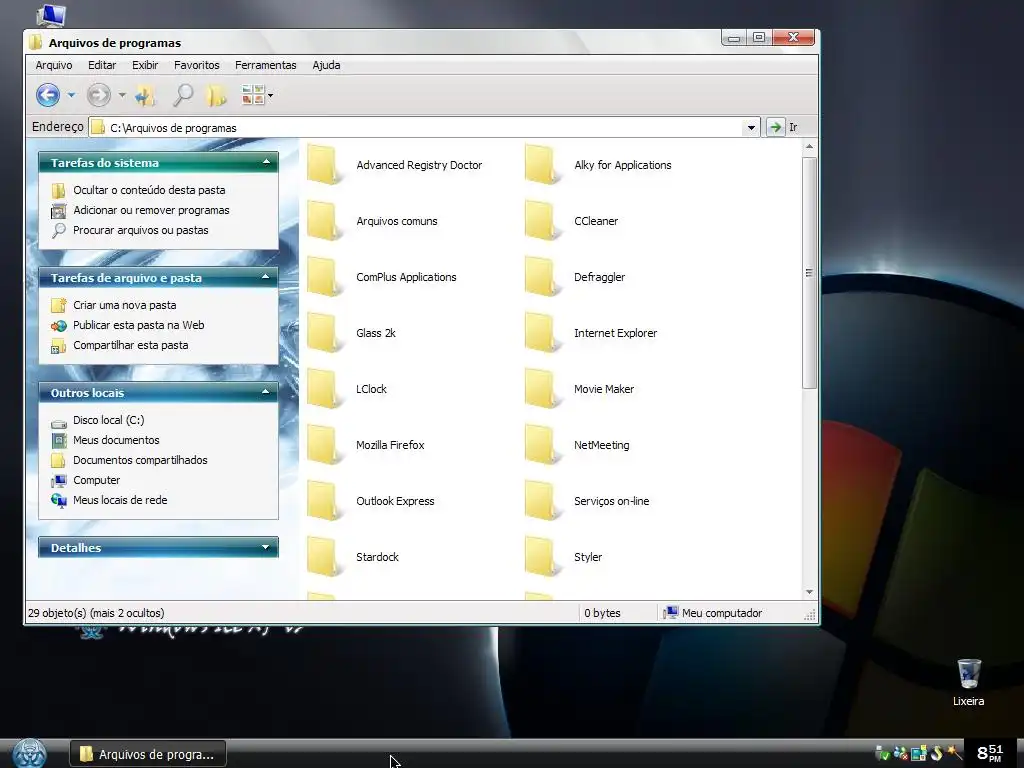Screen dimensions: 1024x768
Task: Toggle the Folders pane toolbar icon
Action: tap(216, 95)
